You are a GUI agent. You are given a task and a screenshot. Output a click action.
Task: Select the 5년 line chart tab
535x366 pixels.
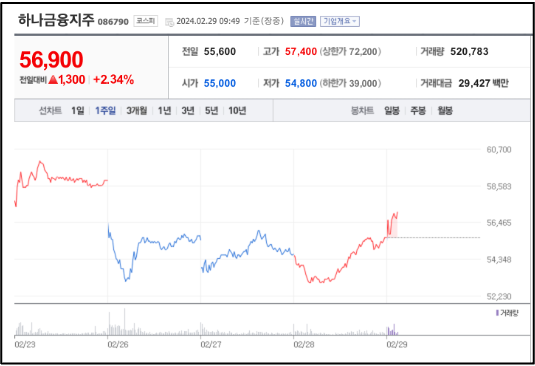coord(212,111)
